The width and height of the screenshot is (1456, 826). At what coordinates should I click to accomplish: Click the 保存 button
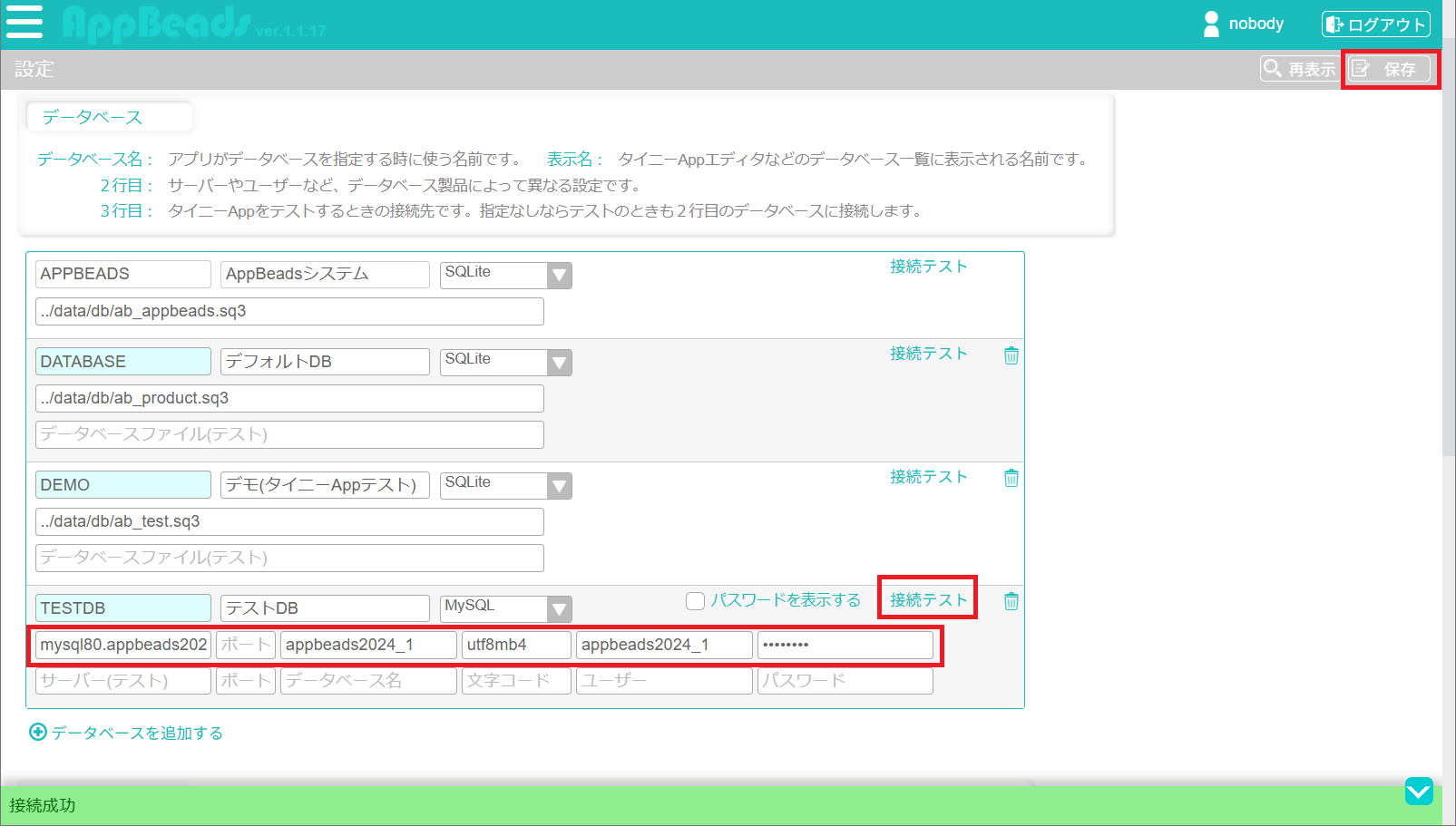(x=1389, y=69)
